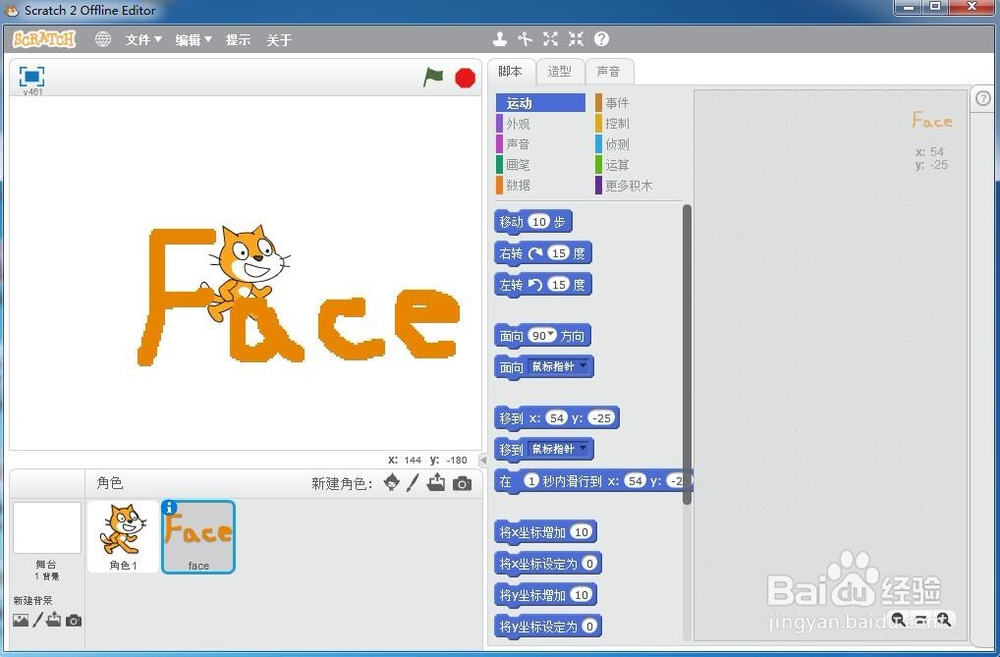Zoom out the scripts area
The width and height of the screenshot is (1000, 657).
pos(898,619)
